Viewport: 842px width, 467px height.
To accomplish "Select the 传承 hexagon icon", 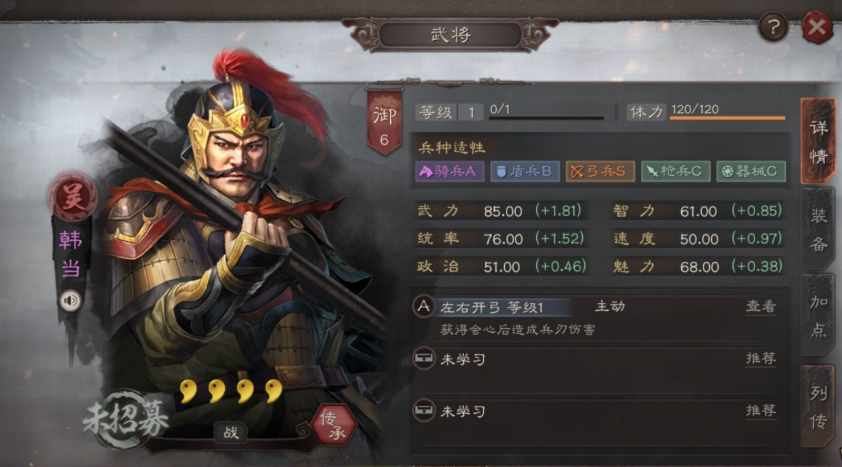I will tap(334, 425).
